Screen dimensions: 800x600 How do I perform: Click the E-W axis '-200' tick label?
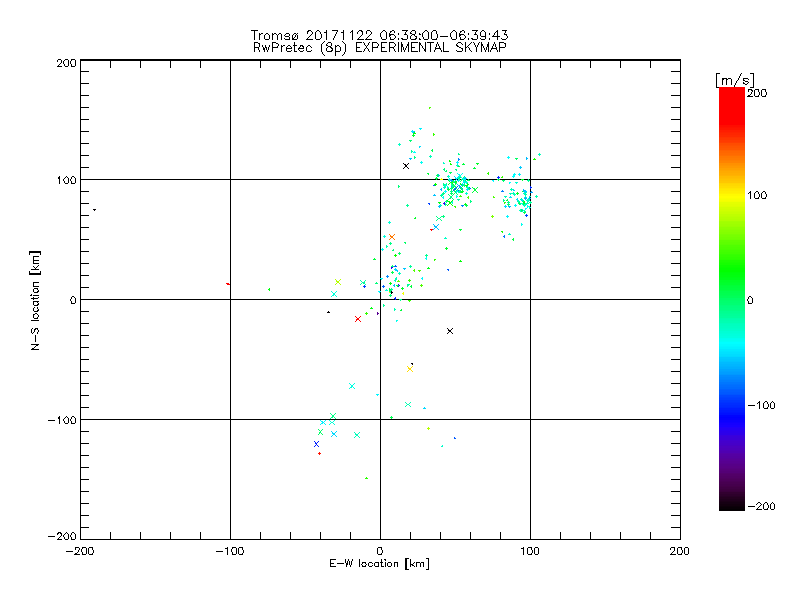tap(80, 551)
